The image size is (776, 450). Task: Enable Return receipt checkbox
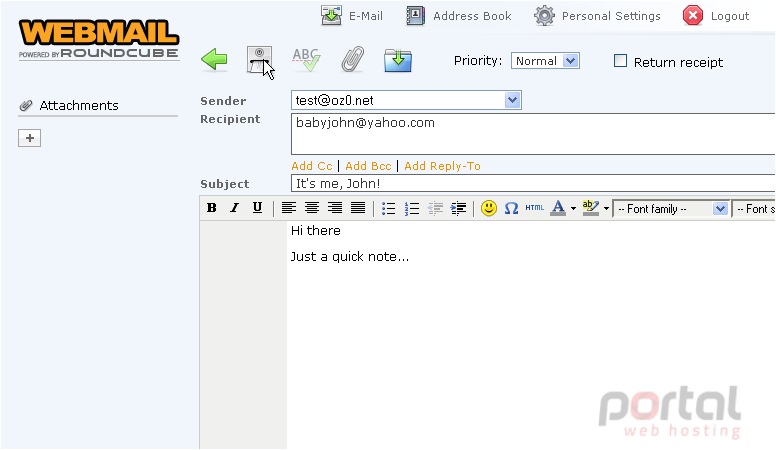[x=620, y=61]
